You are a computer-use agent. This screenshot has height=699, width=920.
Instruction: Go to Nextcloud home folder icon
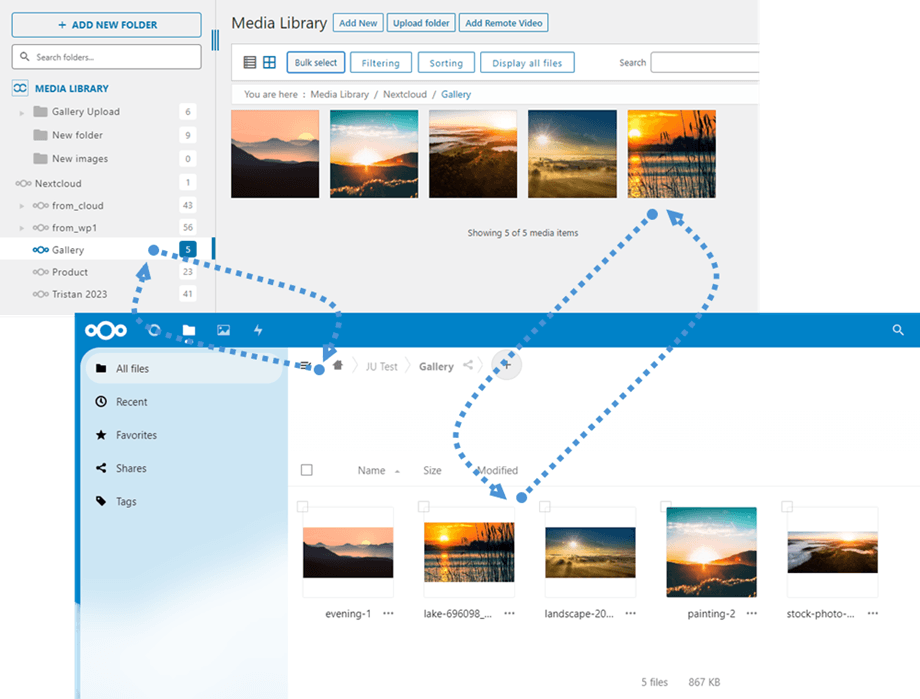point(338,366)
